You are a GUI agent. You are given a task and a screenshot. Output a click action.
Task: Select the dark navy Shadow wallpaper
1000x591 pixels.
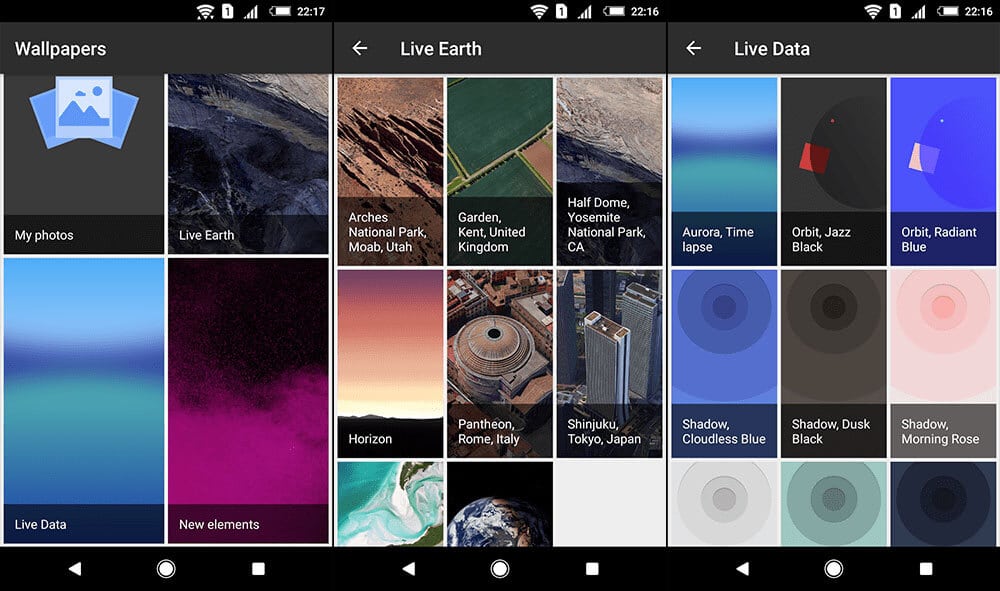pos(943,504)
